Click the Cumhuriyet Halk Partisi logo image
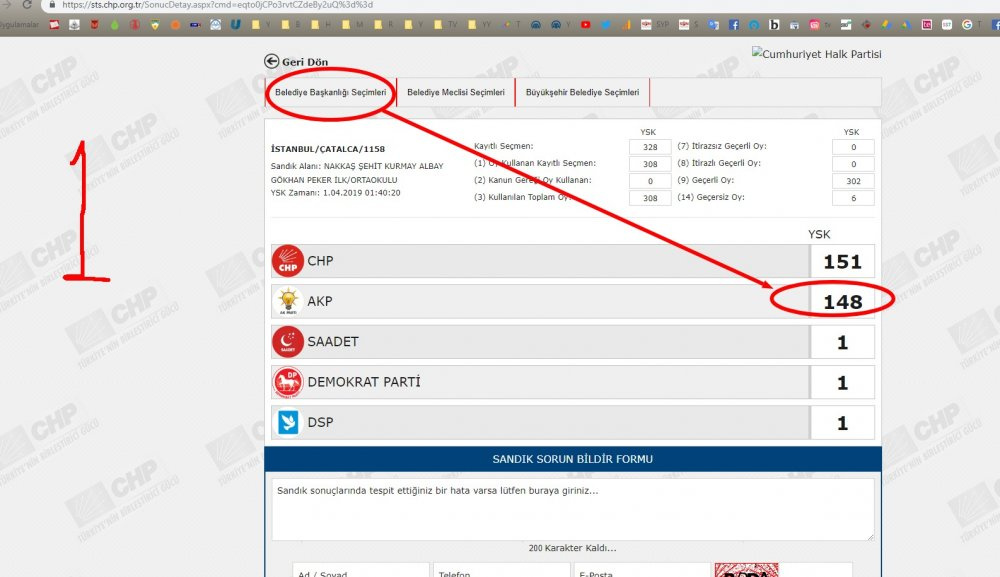 click(816, 54)
